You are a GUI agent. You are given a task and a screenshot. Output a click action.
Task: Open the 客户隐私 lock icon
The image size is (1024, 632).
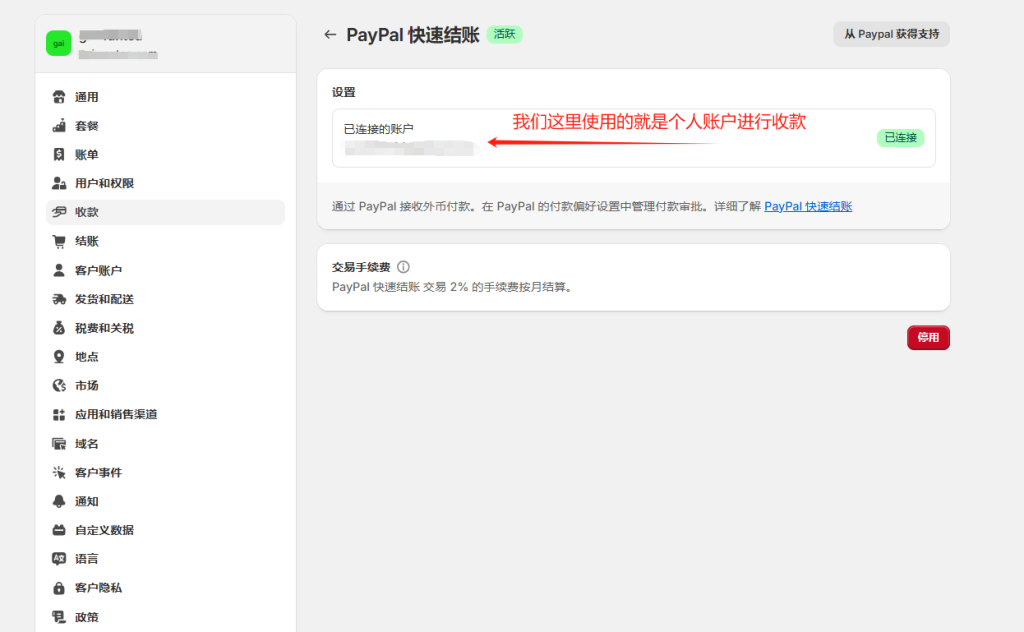(60, 588)
